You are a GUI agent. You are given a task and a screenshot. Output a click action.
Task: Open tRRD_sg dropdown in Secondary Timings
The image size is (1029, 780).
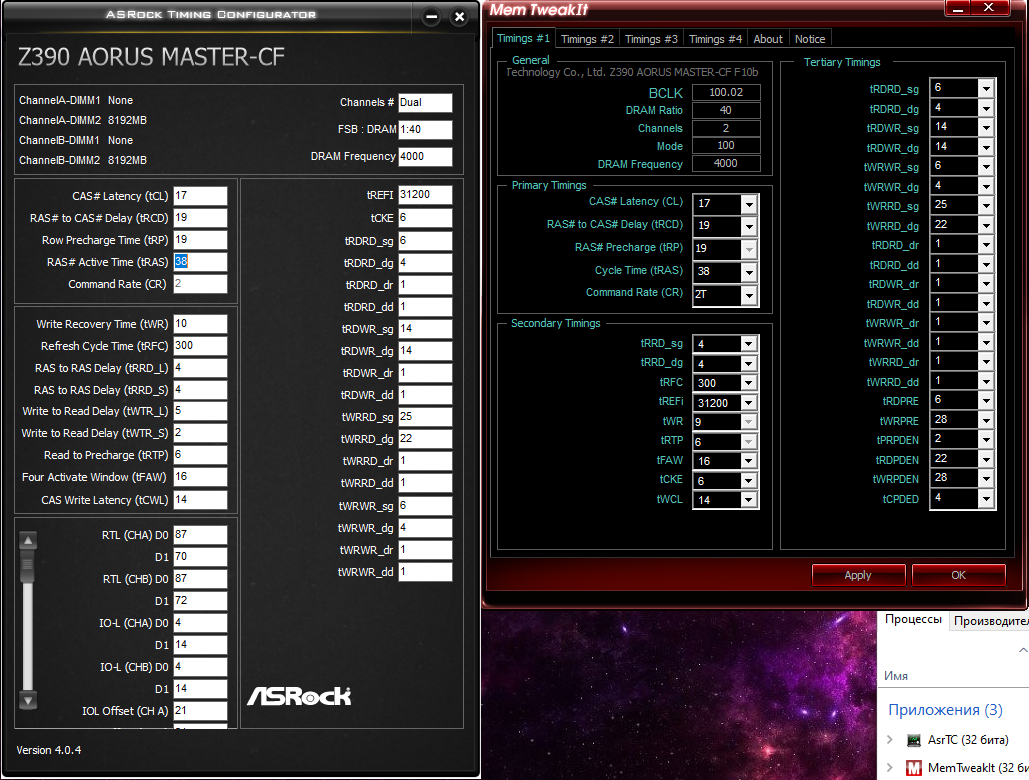coord(749,344)
